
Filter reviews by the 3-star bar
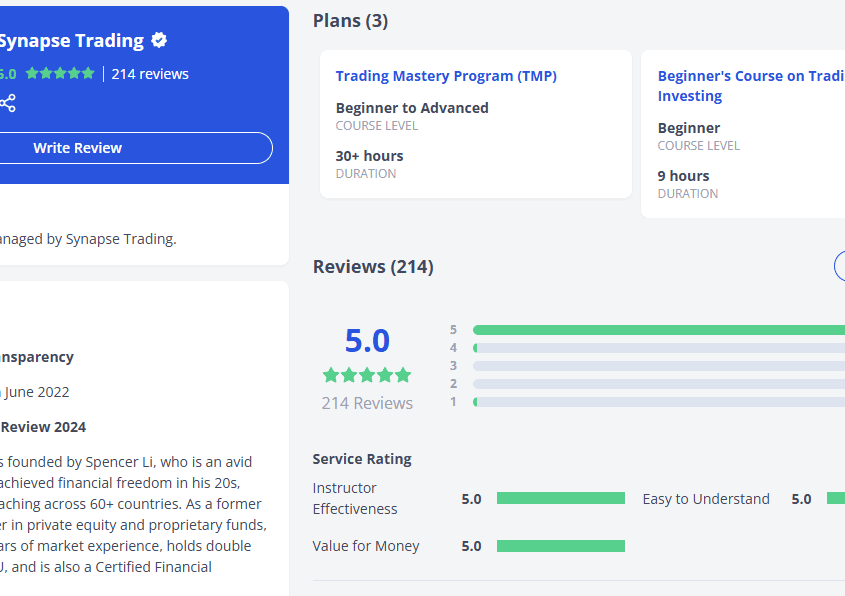pos(658,366)
